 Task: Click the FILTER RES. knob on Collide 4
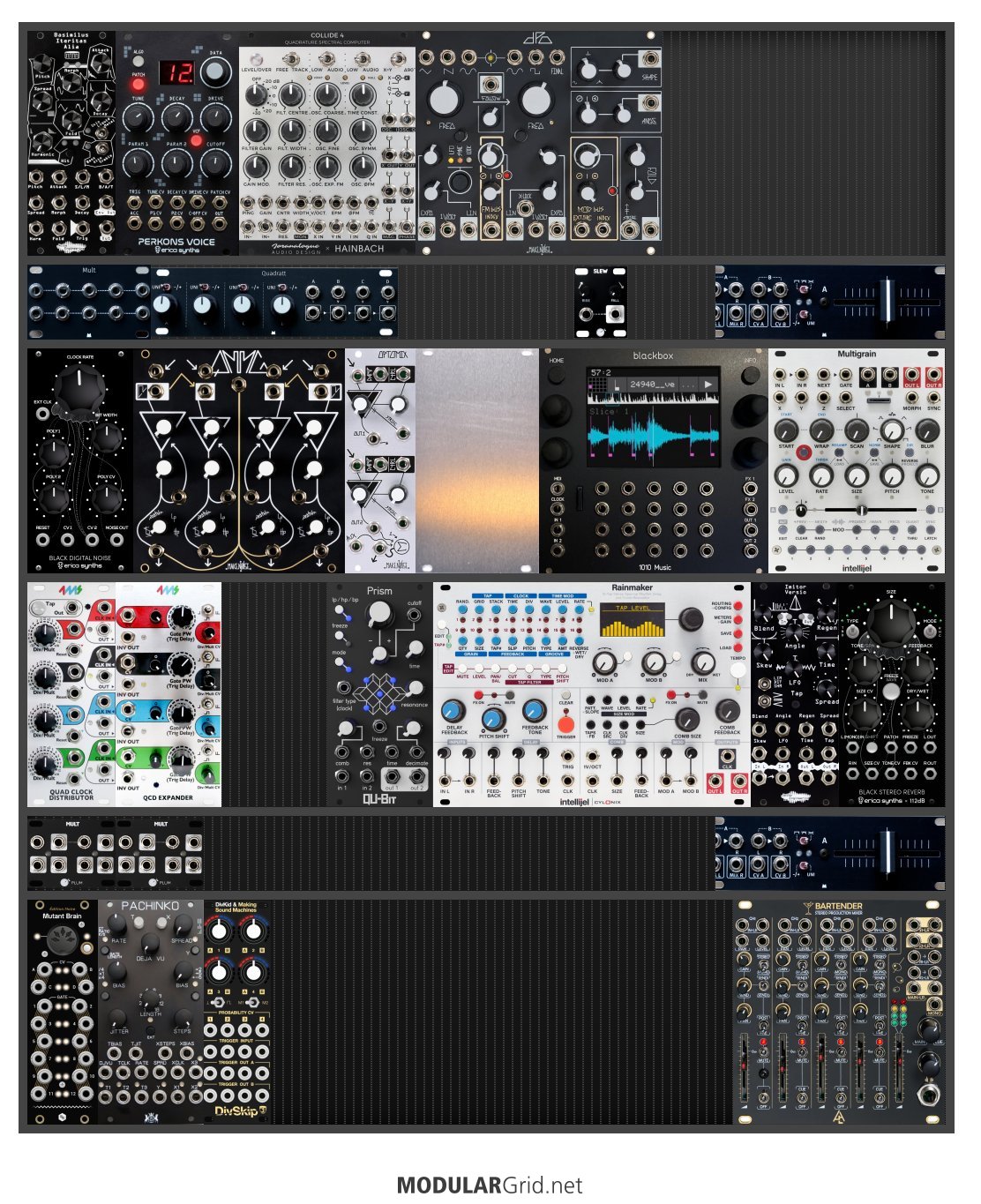click(291, 168)
